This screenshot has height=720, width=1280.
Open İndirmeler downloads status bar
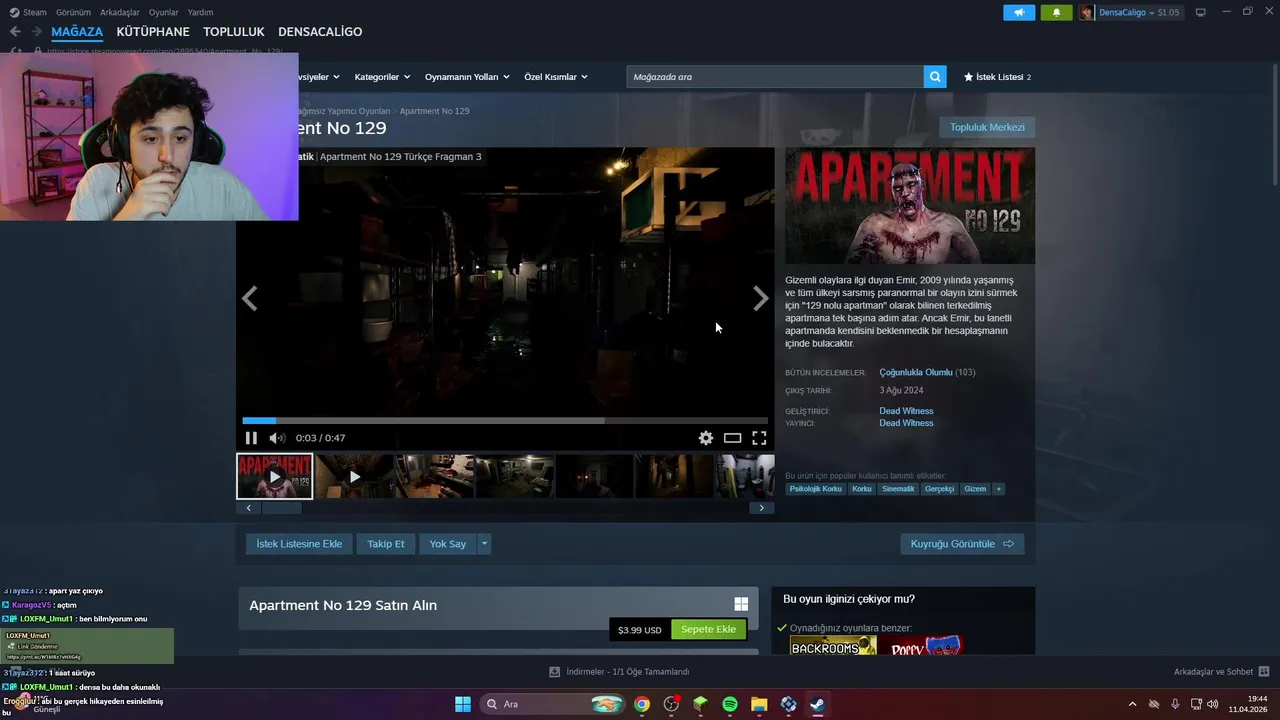pyautogui.click(x=620, y=672)
